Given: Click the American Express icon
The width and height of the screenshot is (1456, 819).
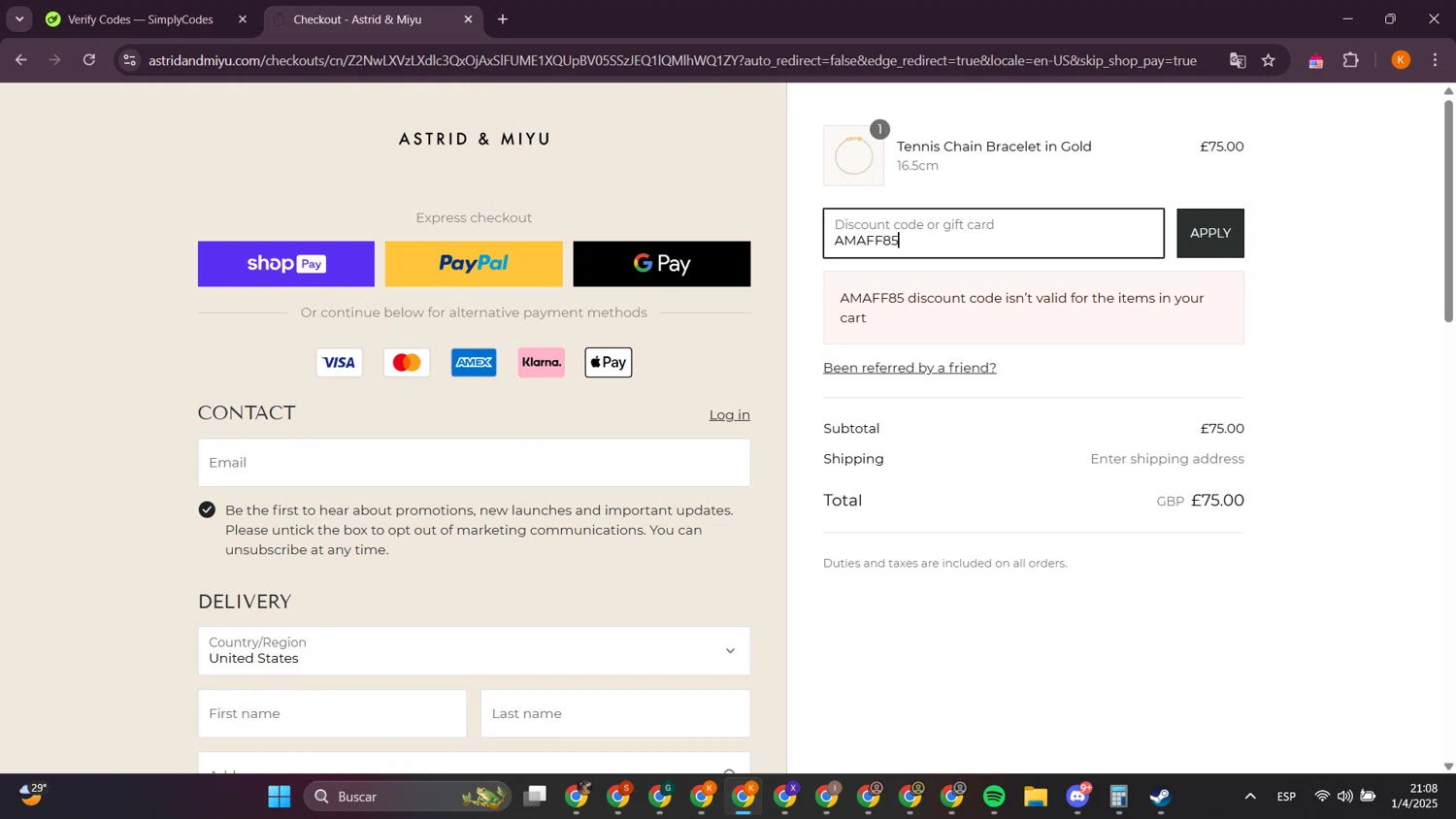Looking at the screenshot, I should (474, 363).
